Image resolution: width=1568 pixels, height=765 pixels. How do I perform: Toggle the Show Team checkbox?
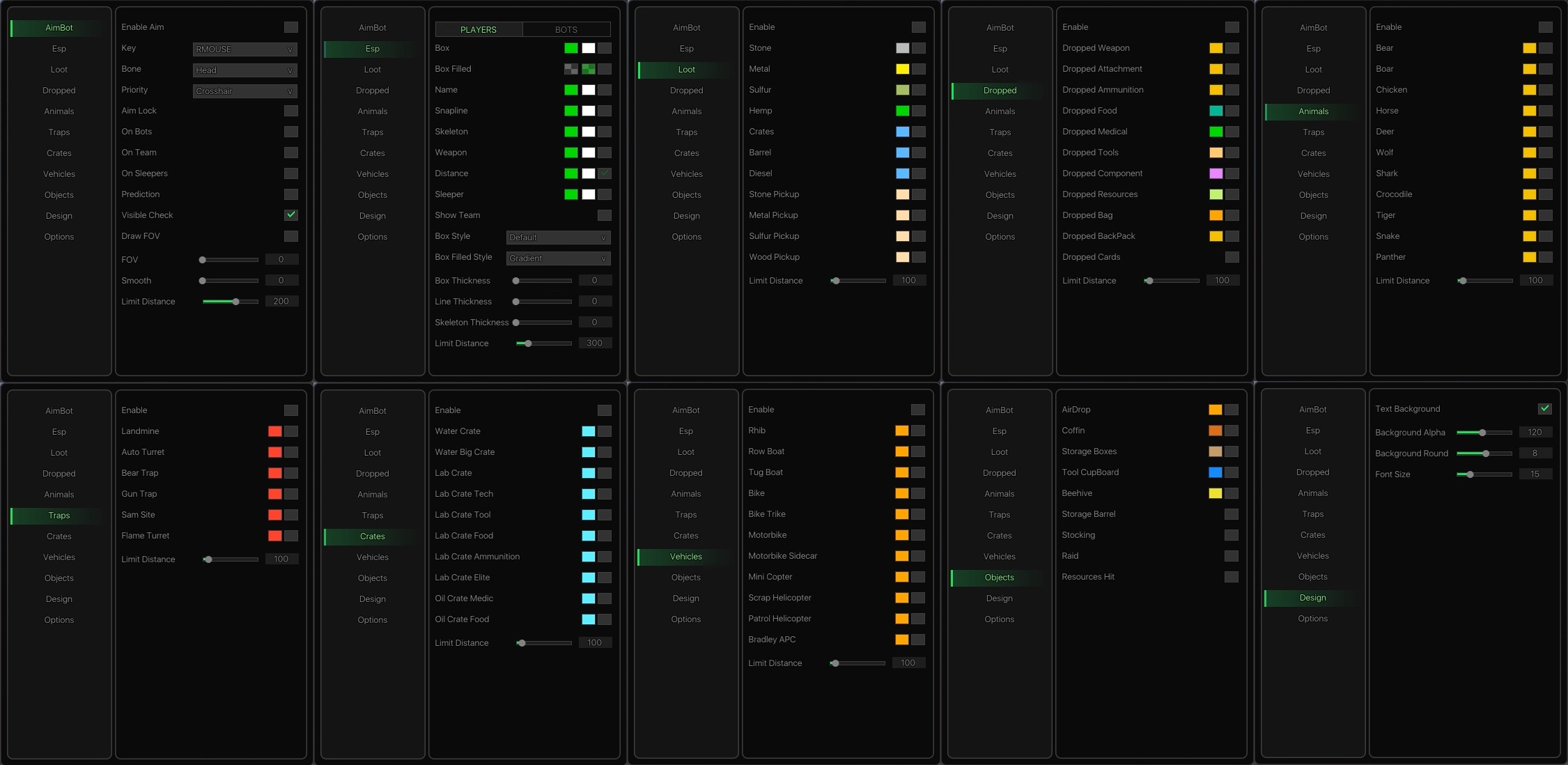(605, 215)
